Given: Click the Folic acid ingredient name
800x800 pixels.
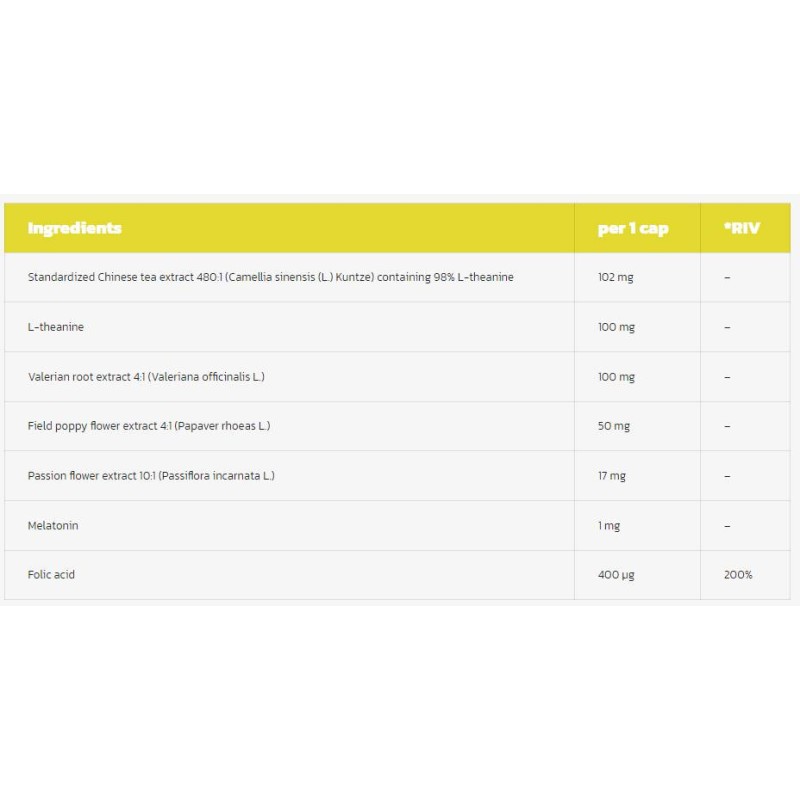Looking at the screenshot, I should [x=51, y=575].
